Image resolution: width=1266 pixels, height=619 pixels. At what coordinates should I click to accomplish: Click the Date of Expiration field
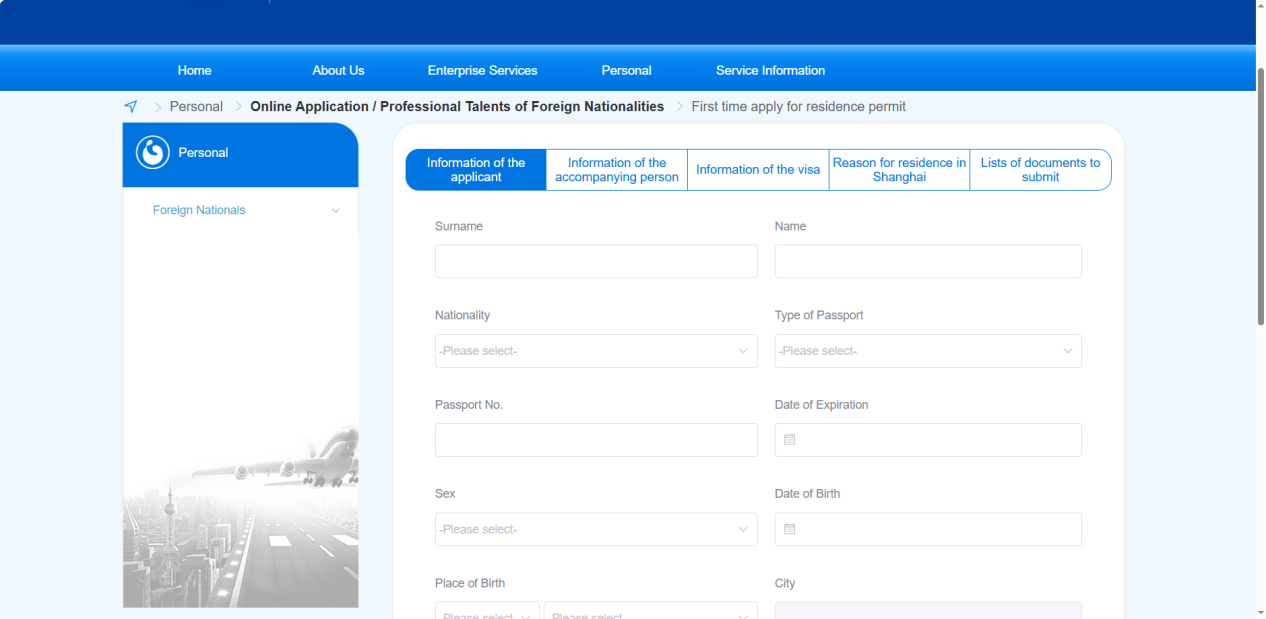928,440
